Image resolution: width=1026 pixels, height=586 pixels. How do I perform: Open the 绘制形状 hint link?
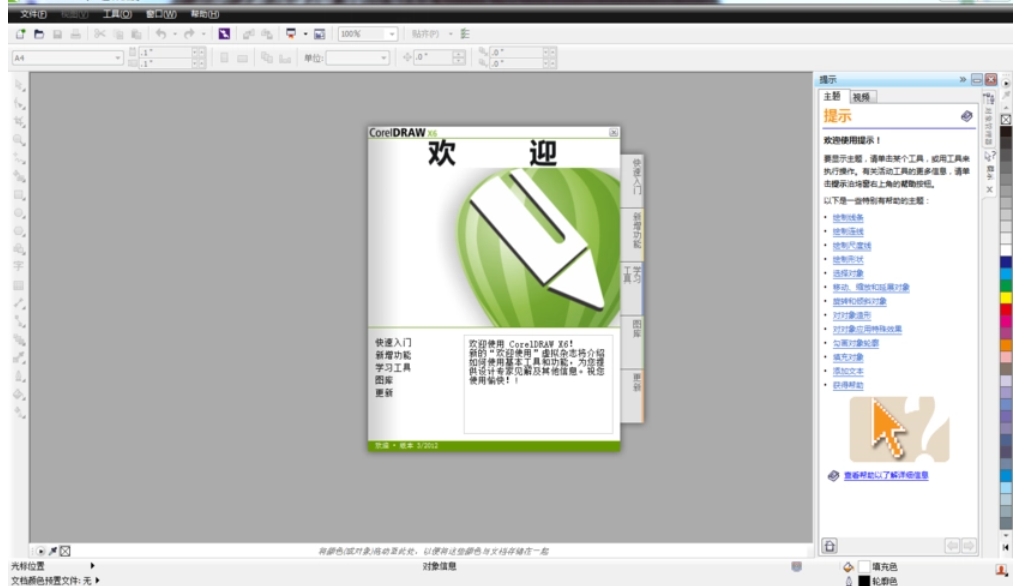coord(848,260)
